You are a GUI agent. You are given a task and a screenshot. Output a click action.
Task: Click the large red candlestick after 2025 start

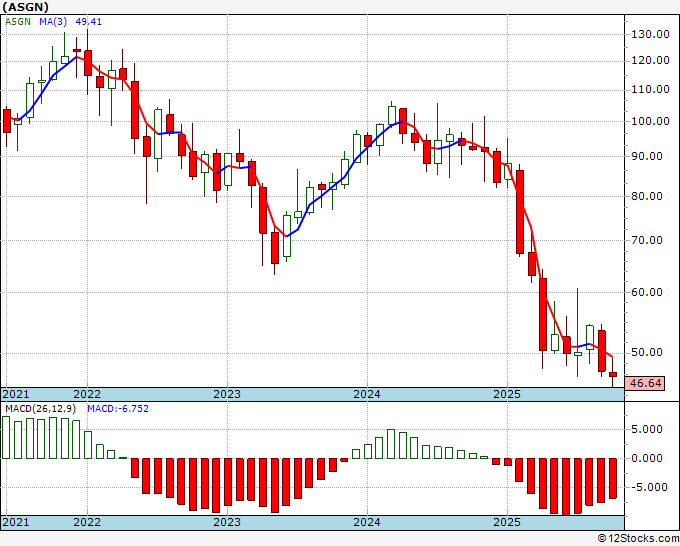pyautogui.click(x=520, y=212)
